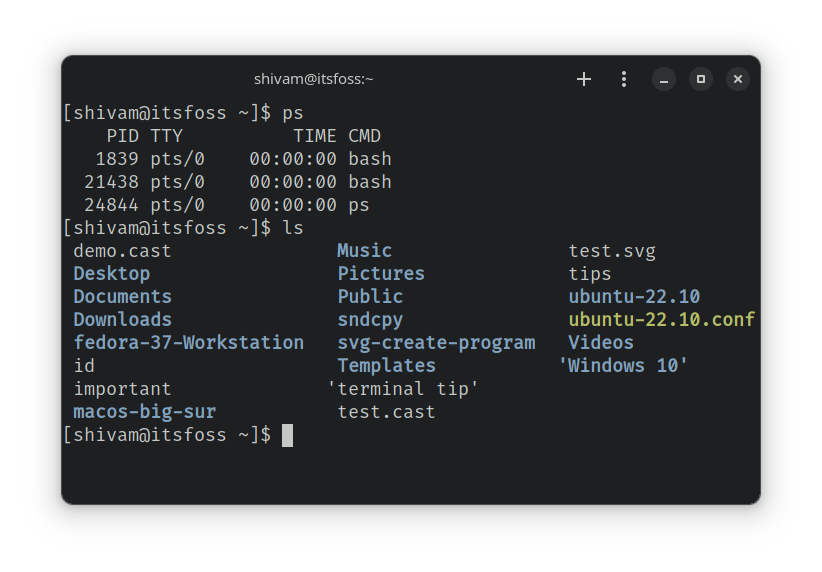822x572 pixels.
Task: Click the 'Windows 10' folder entry
Action: tap(624, 365)
